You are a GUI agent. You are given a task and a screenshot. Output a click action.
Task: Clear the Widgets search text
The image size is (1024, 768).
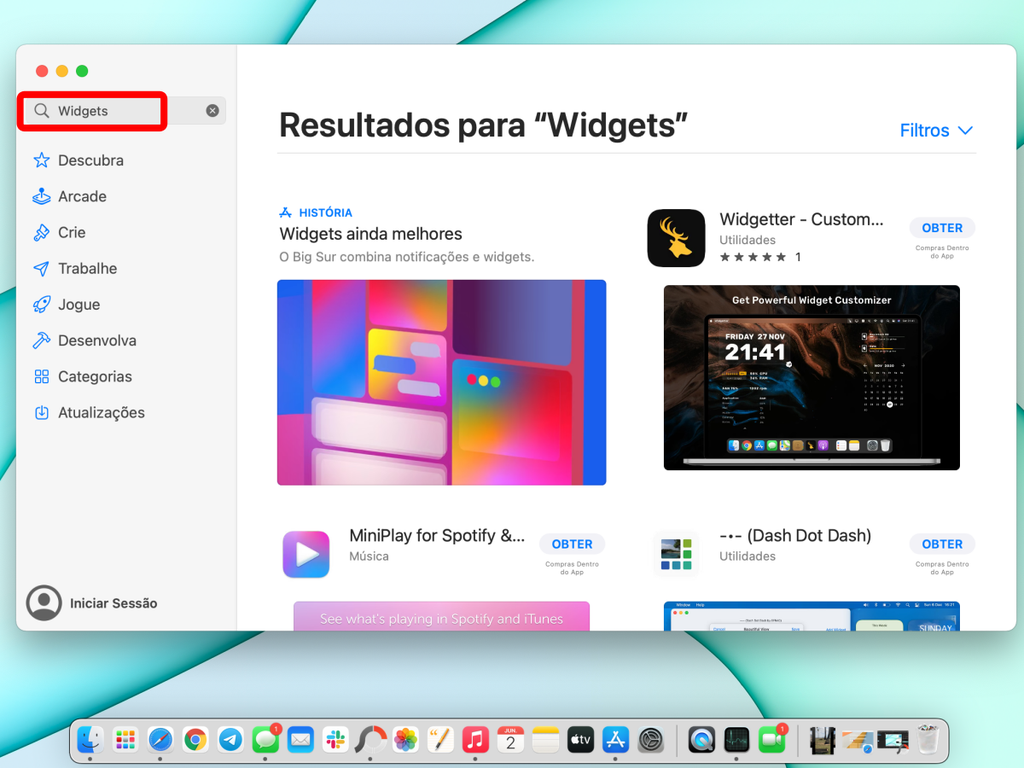pyautogui.click(x=212, y=110)
